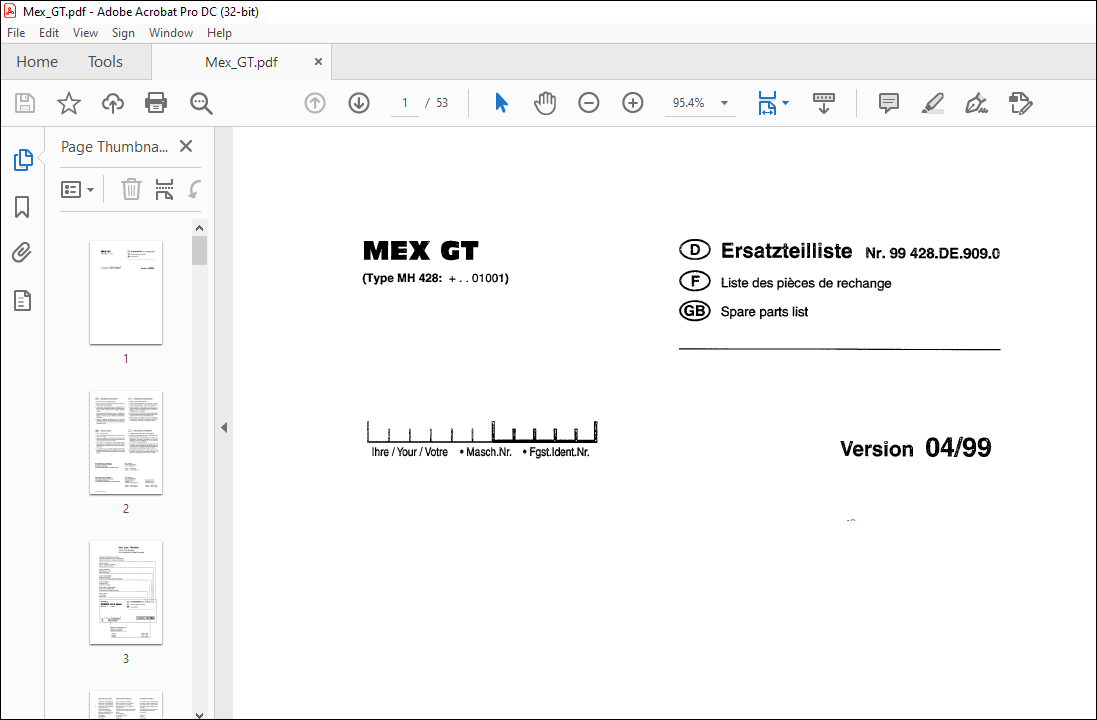Zoom out with the minus button
Viewport: 1097px width, 720px height.
588,103
